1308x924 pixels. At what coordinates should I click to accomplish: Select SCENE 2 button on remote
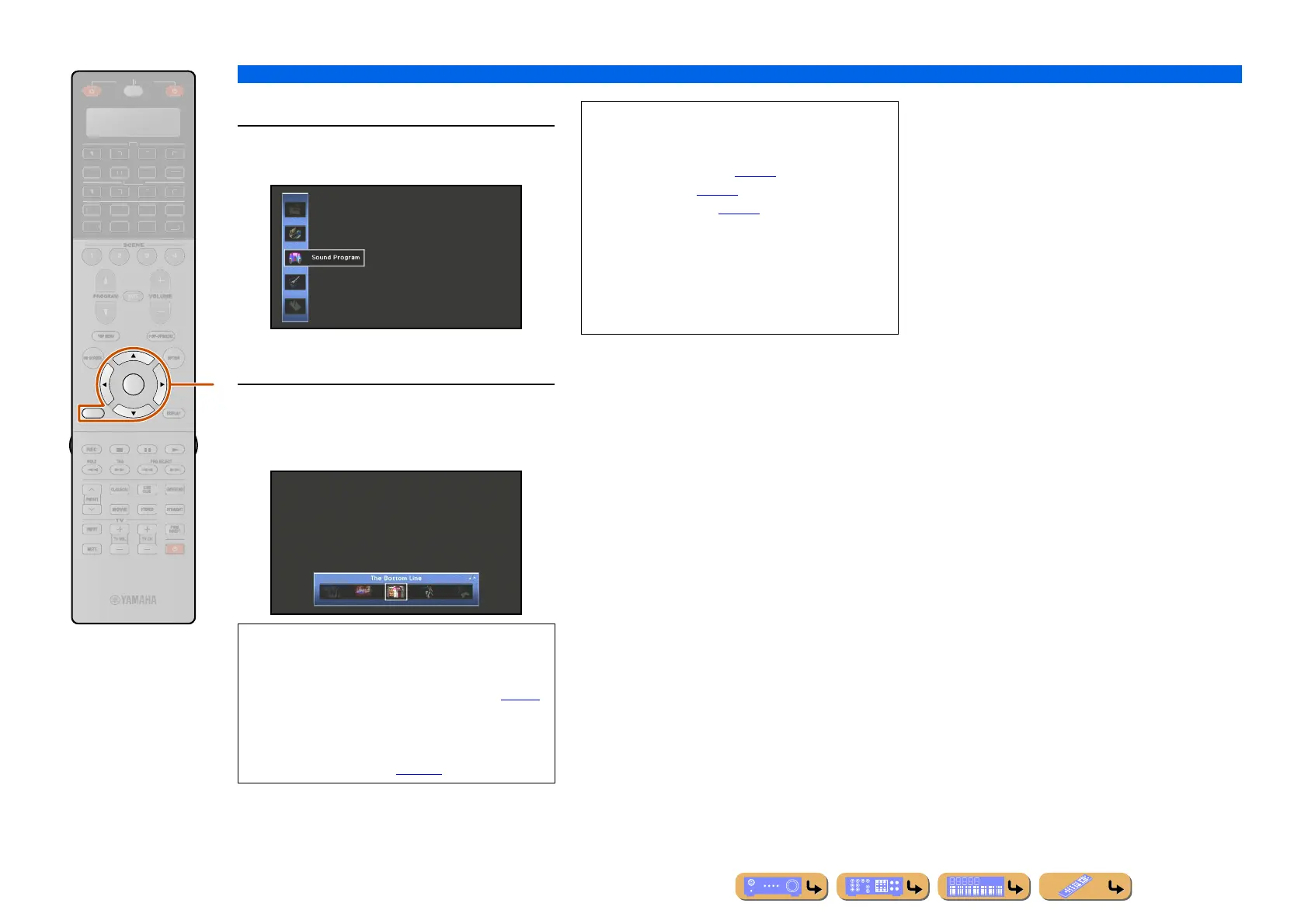[x=120, y=256]
